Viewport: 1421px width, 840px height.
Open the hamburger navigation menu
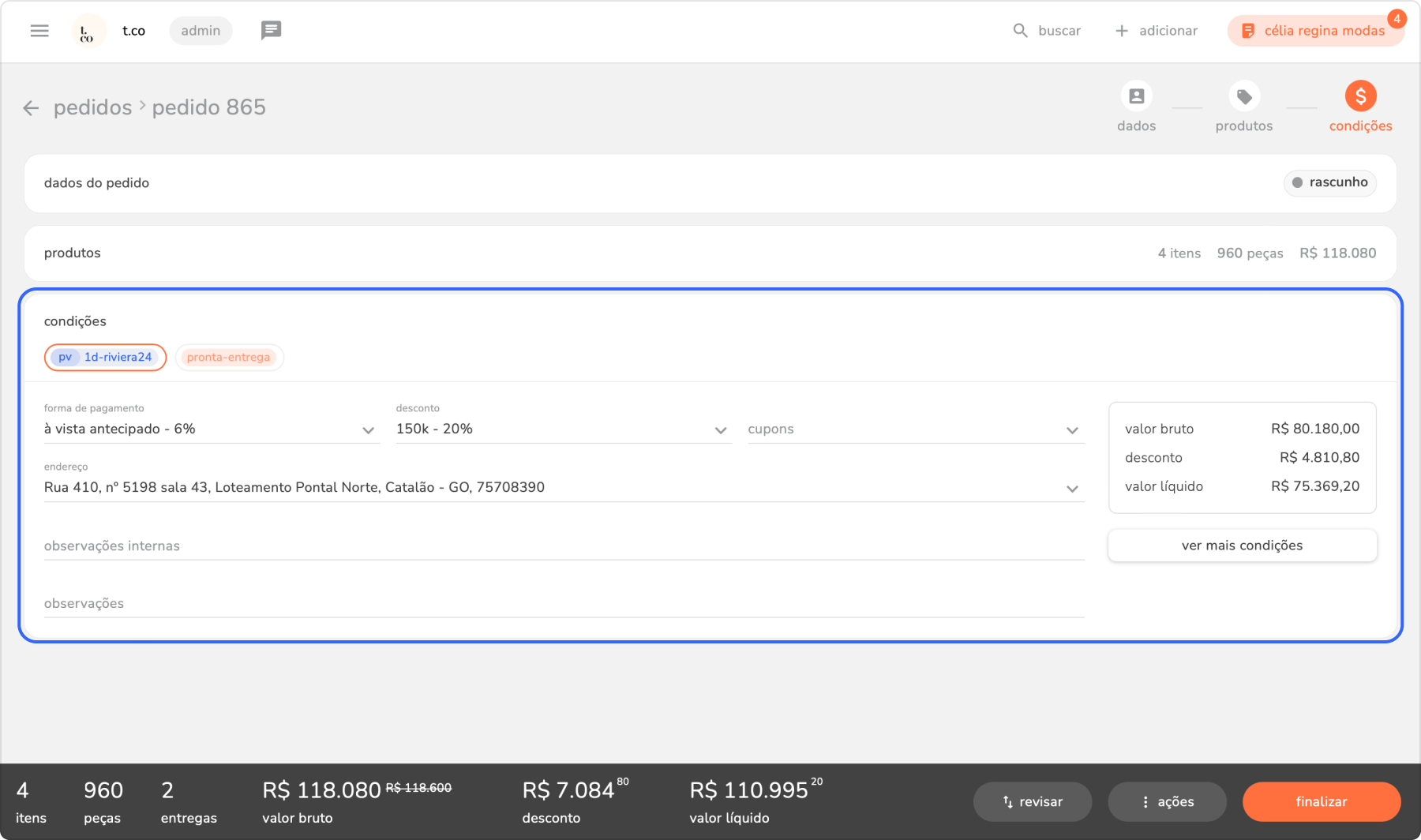39,31
